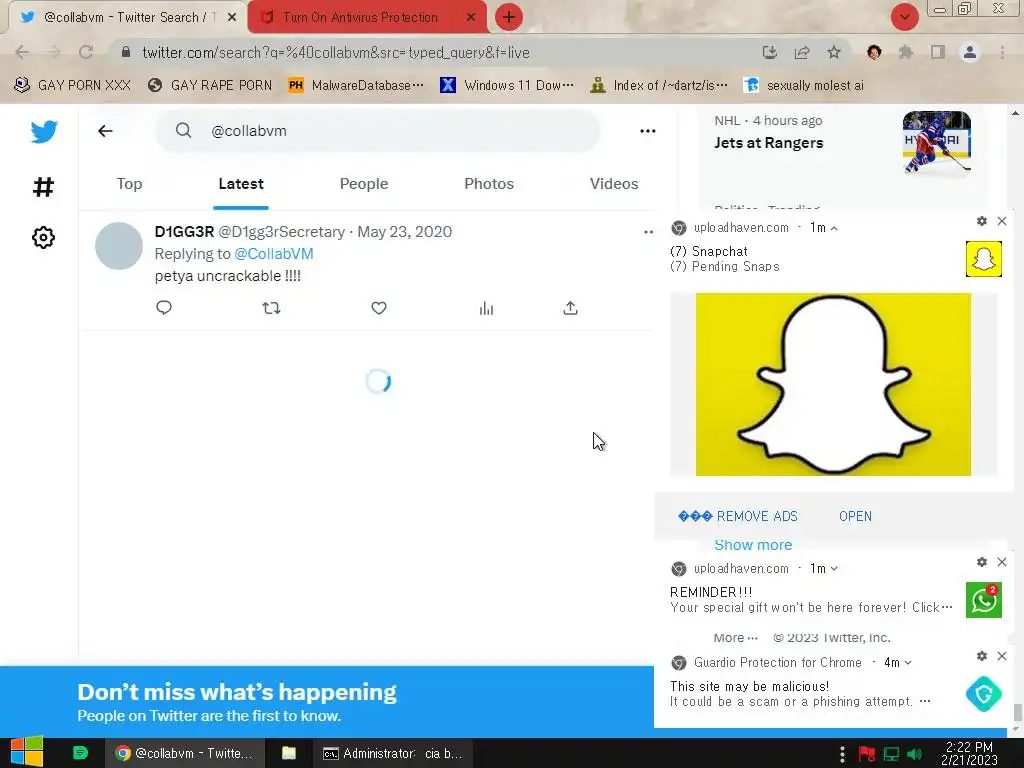Open the Windows 11 Dow bookmark
This screenshot has height=768, width=1024.
507,86
